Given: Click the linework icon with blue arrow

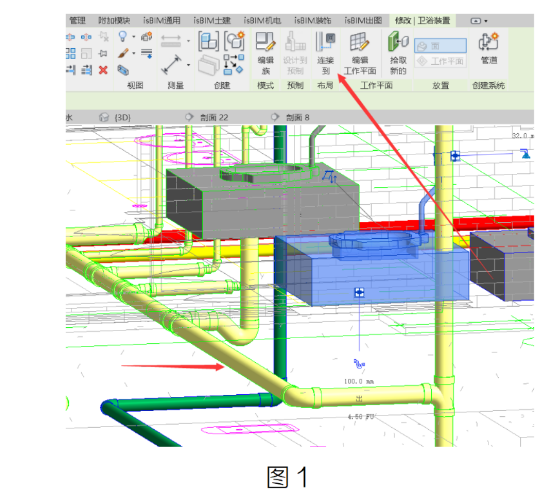Looking at the screenshot, I should click(147, 54).
